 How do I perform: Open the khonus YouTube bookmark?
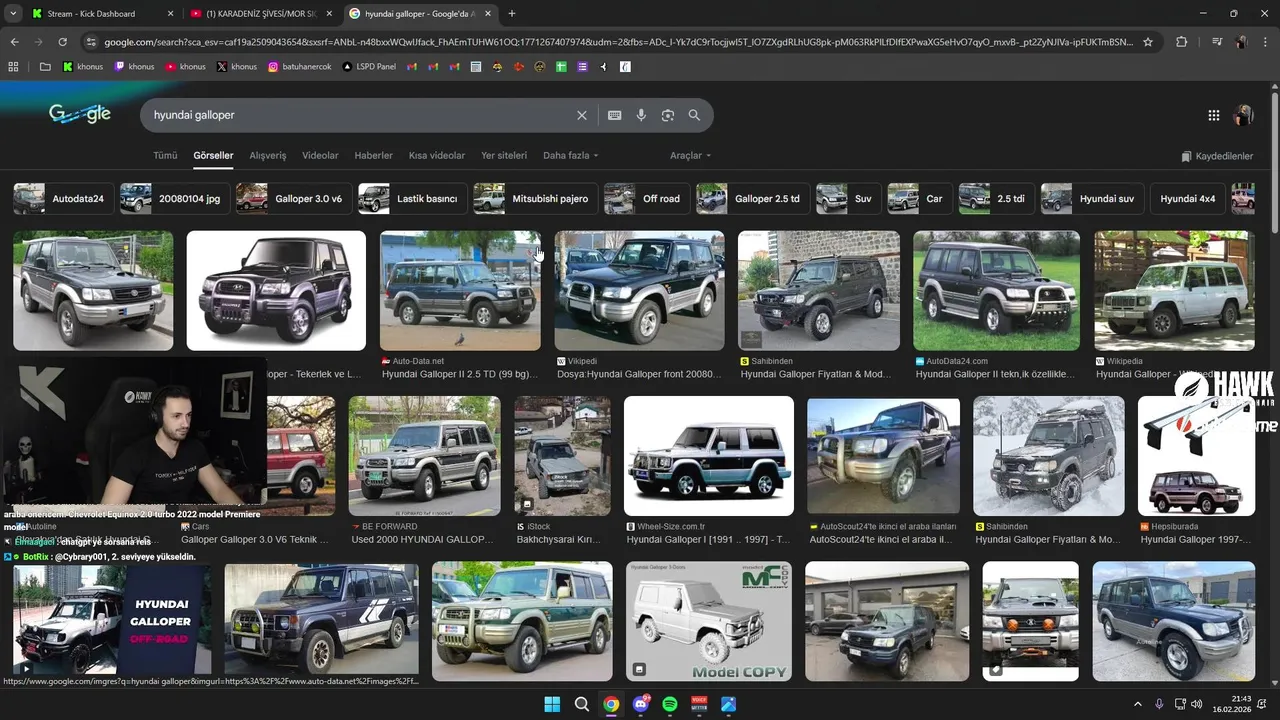(185, 67)
